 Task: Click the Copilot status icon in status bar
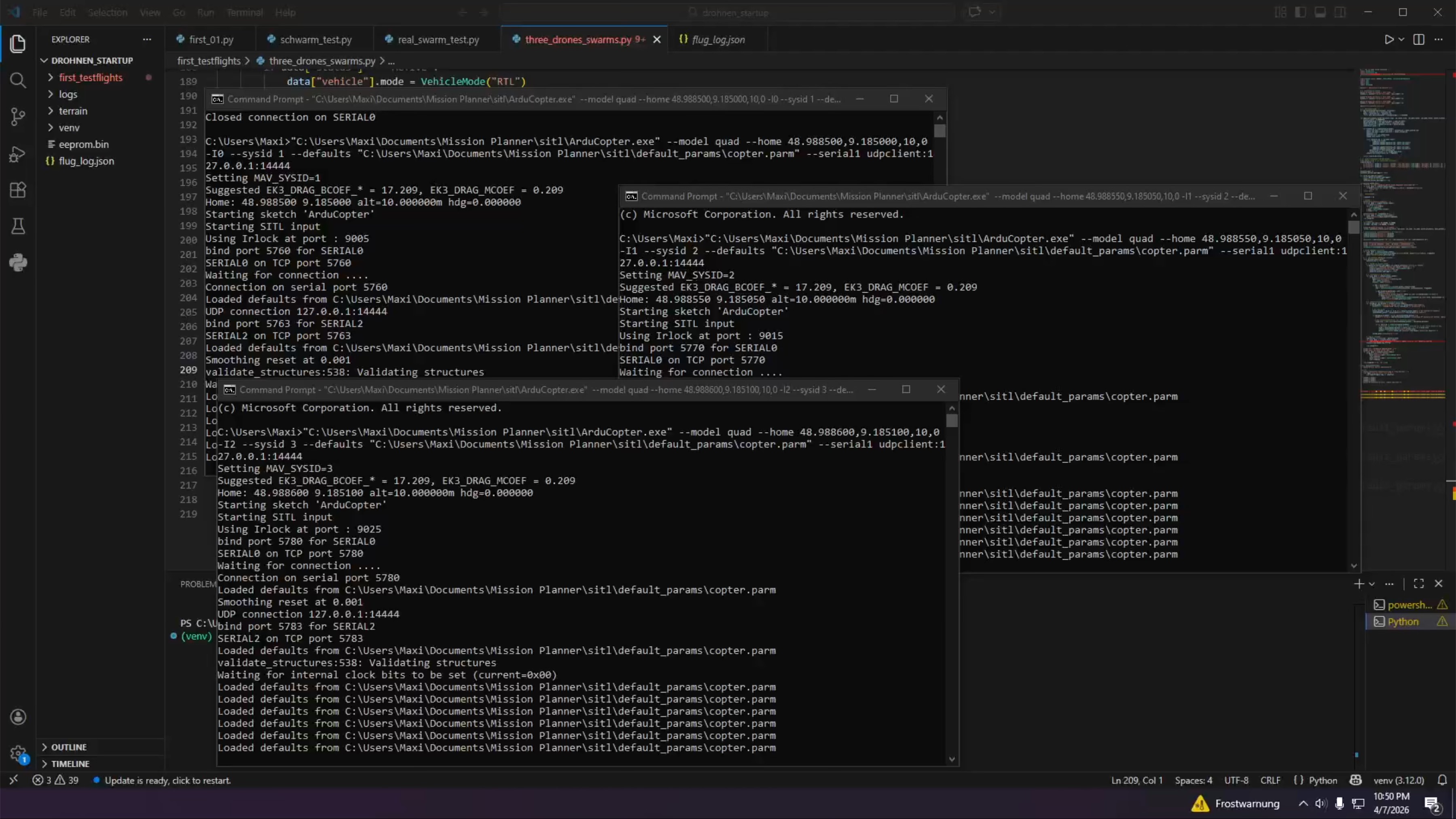click(1355, 781)
